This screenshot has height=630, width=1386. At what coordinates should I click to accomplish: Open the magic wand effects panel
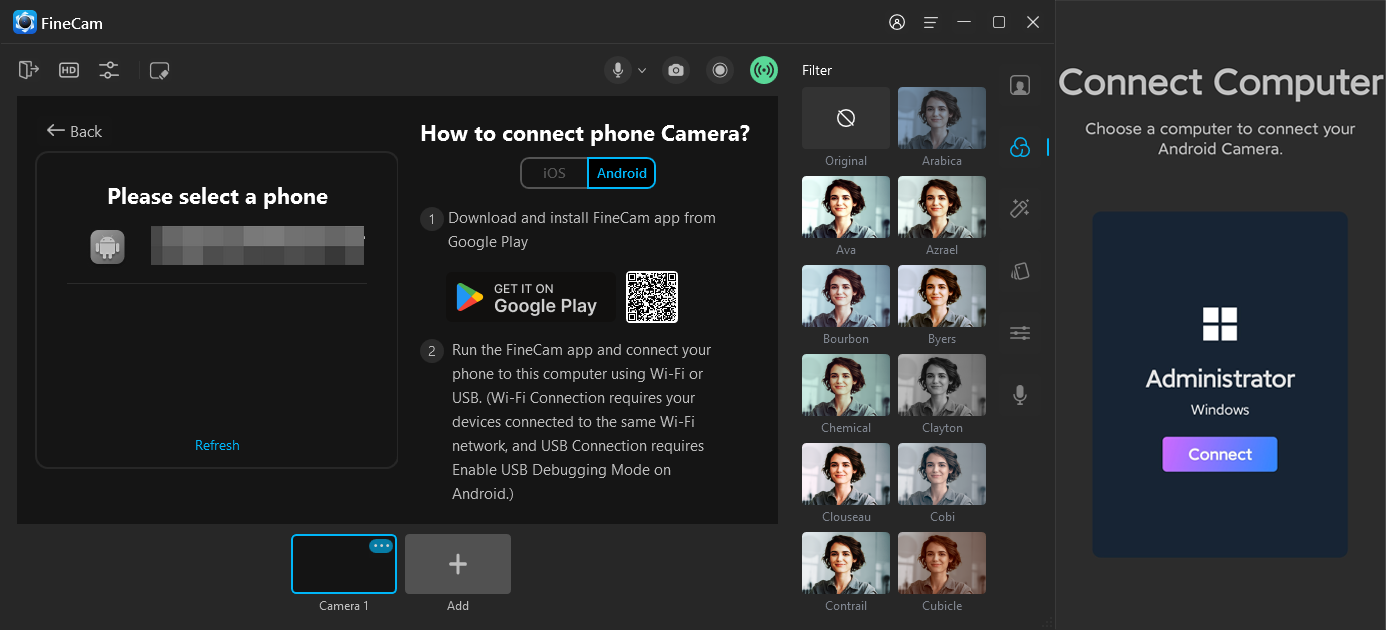pyautogui.click(x=1020, y=208)
